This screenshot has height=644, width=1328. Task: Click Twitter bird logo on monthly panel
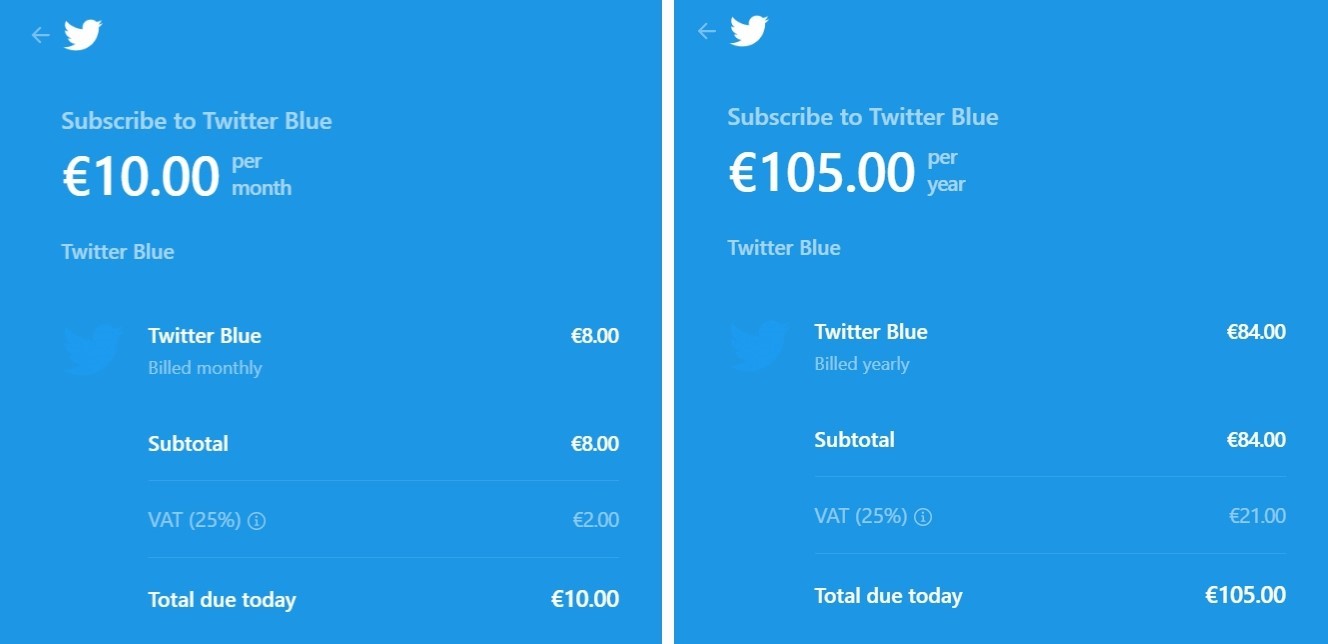[83, 35]
